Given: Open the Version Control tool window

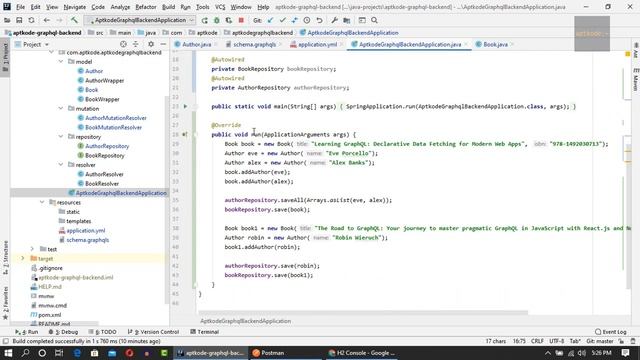Looking at the screenshot, I should (153, 332).
